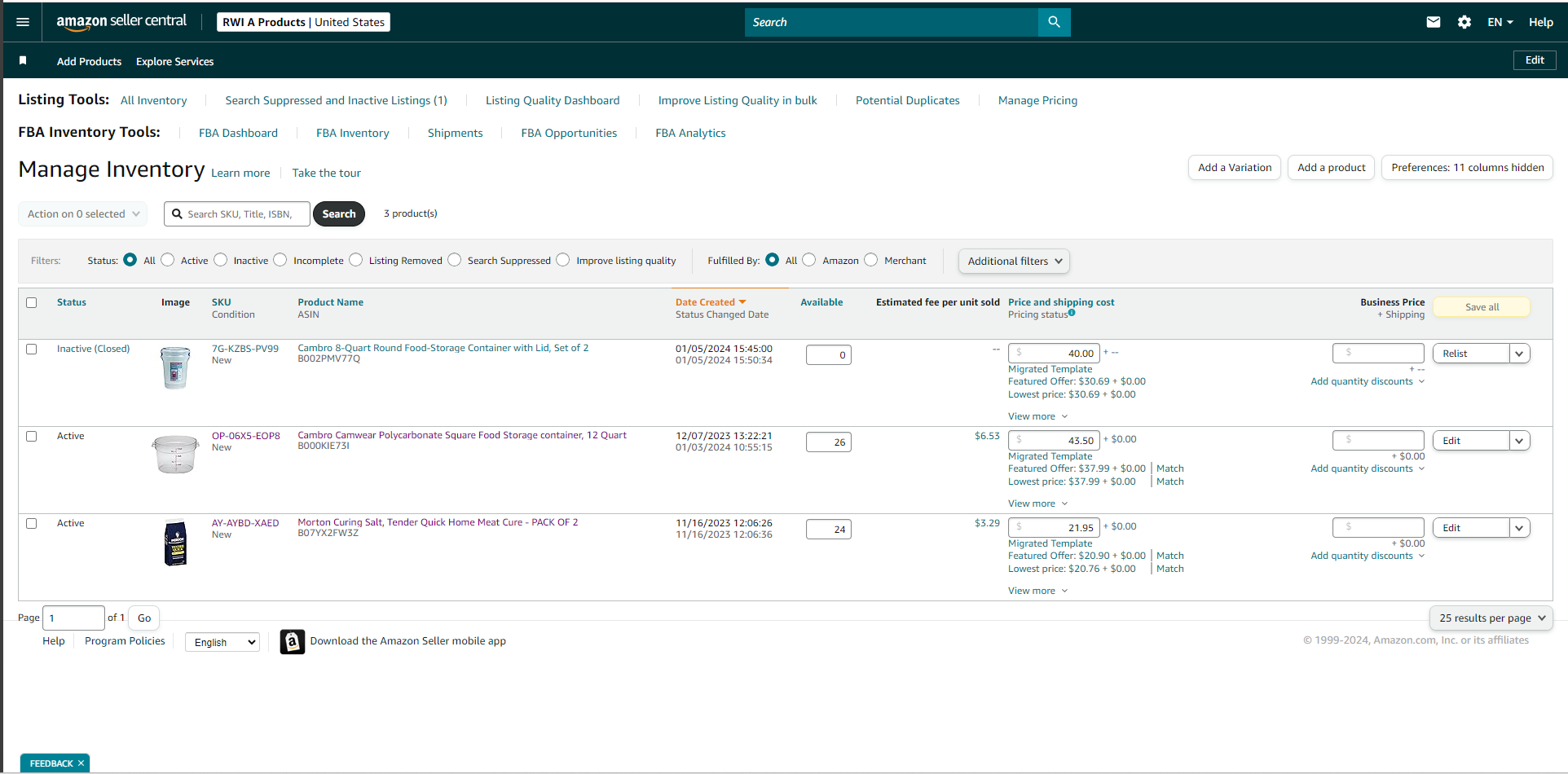Close the Feedback tab with X
This screenshot has width=1568, height=774.
pyautogui.click(x=81, y=763)
